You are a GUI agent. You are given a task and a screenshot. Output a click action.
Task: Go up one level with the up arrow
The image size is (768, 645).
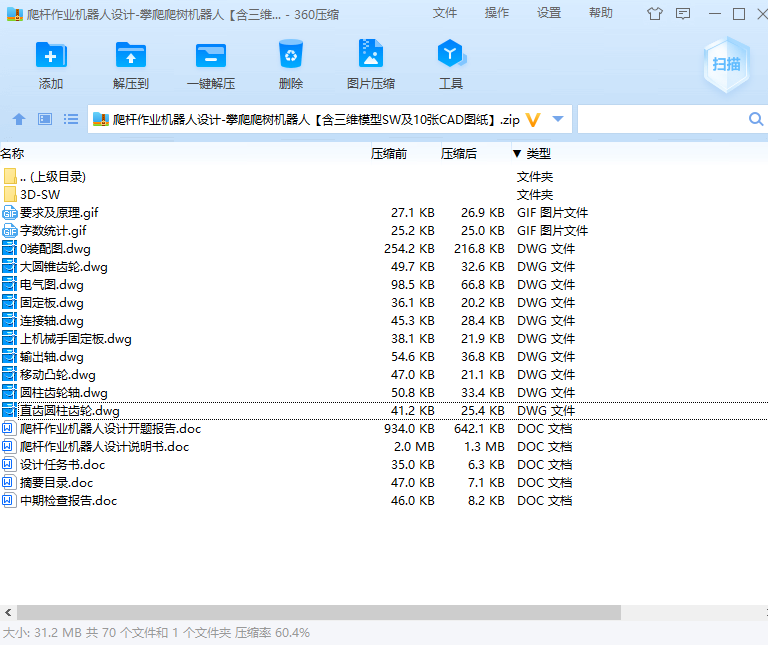[x=19, y=119]
